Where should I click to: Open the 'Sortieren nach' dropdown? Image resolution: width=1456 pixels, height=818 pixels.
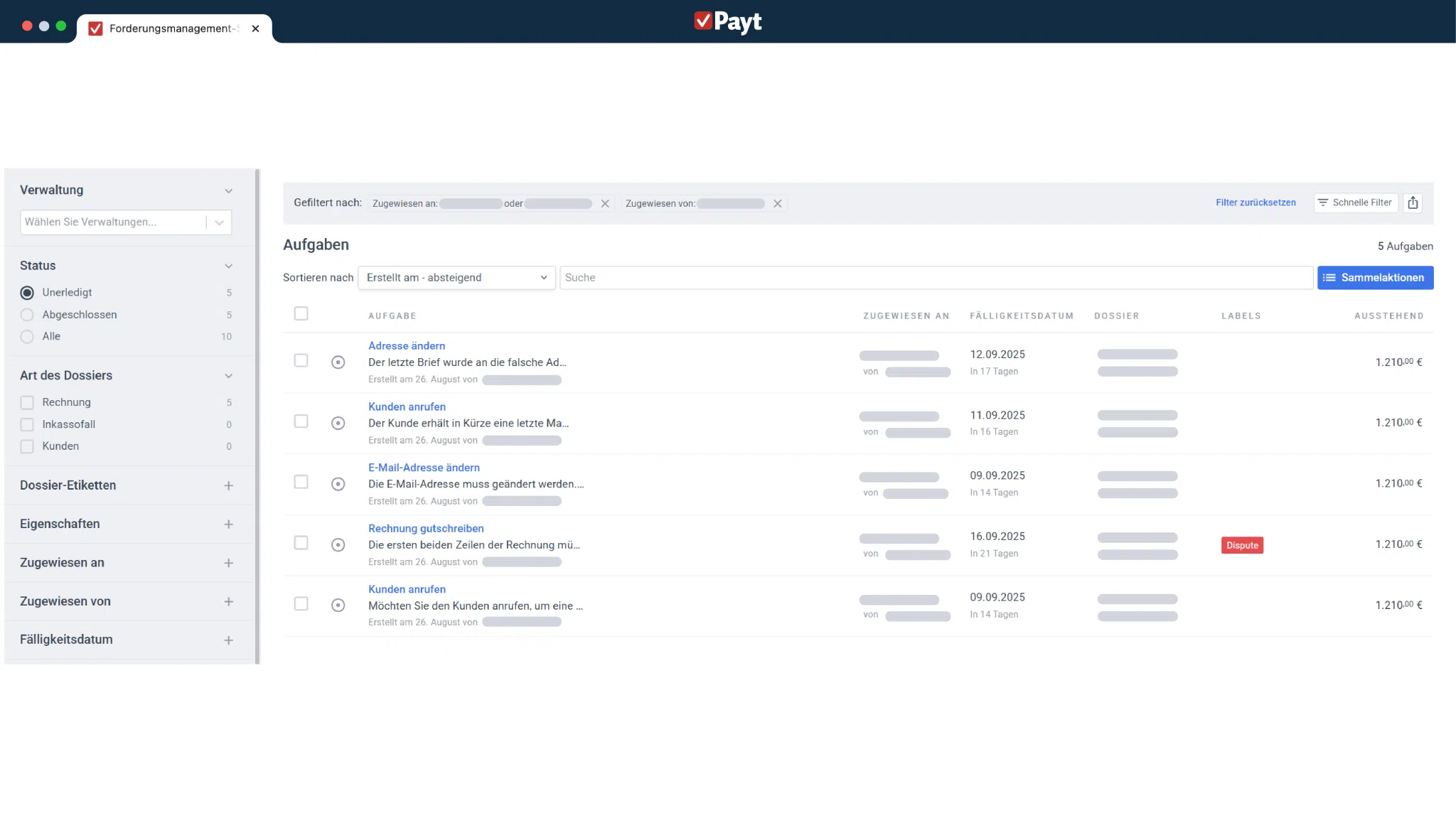pos(456,278)
